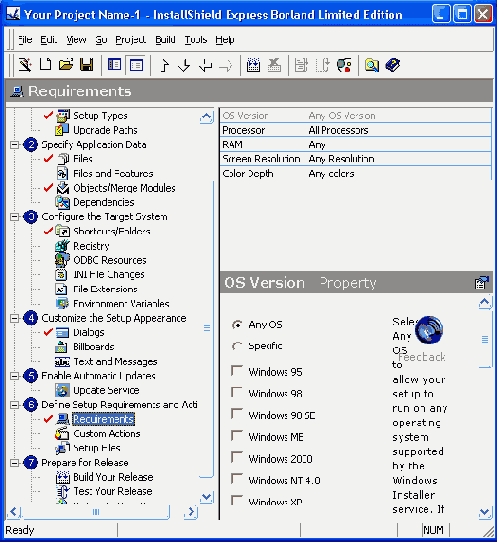Check the Windows 95 checkbox
Image resolution: width=497 pixels, height=542 pixels.
[x=237, y=371]
